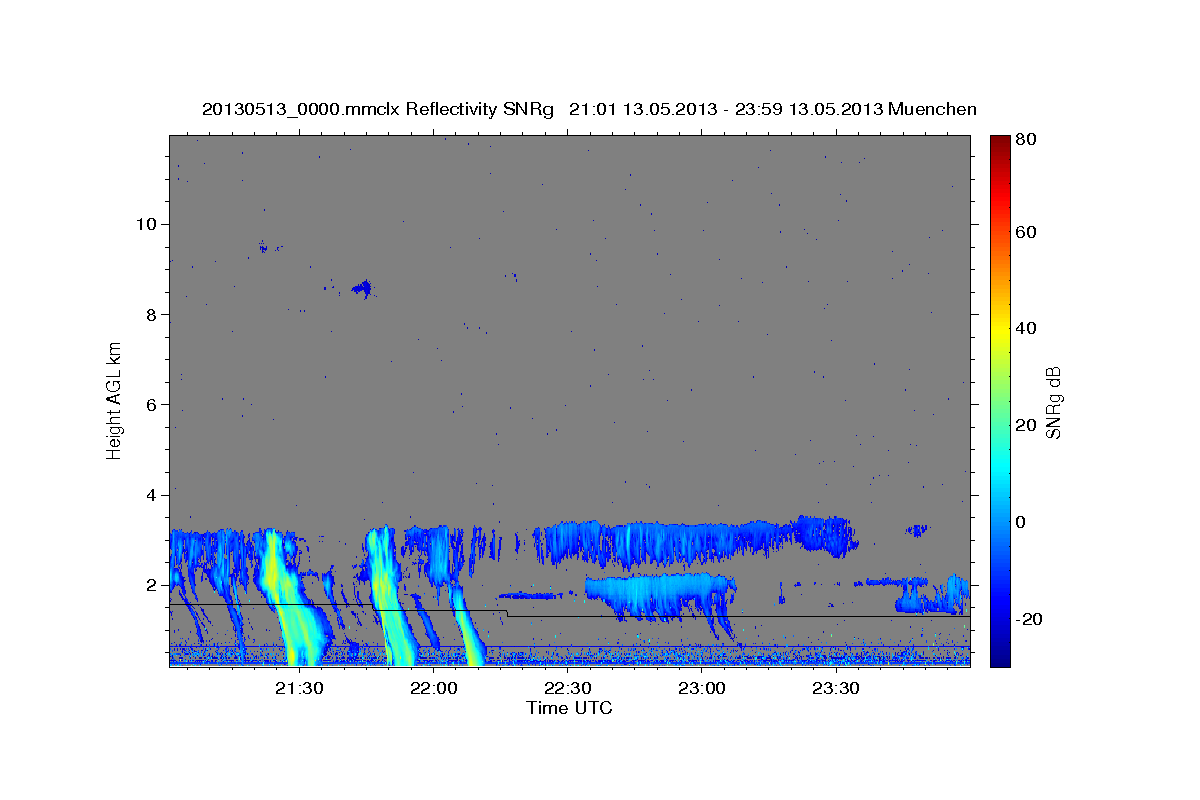The image size is (1200, 800).
Task: Click the height tick label 2
Action: click(150, 585)
